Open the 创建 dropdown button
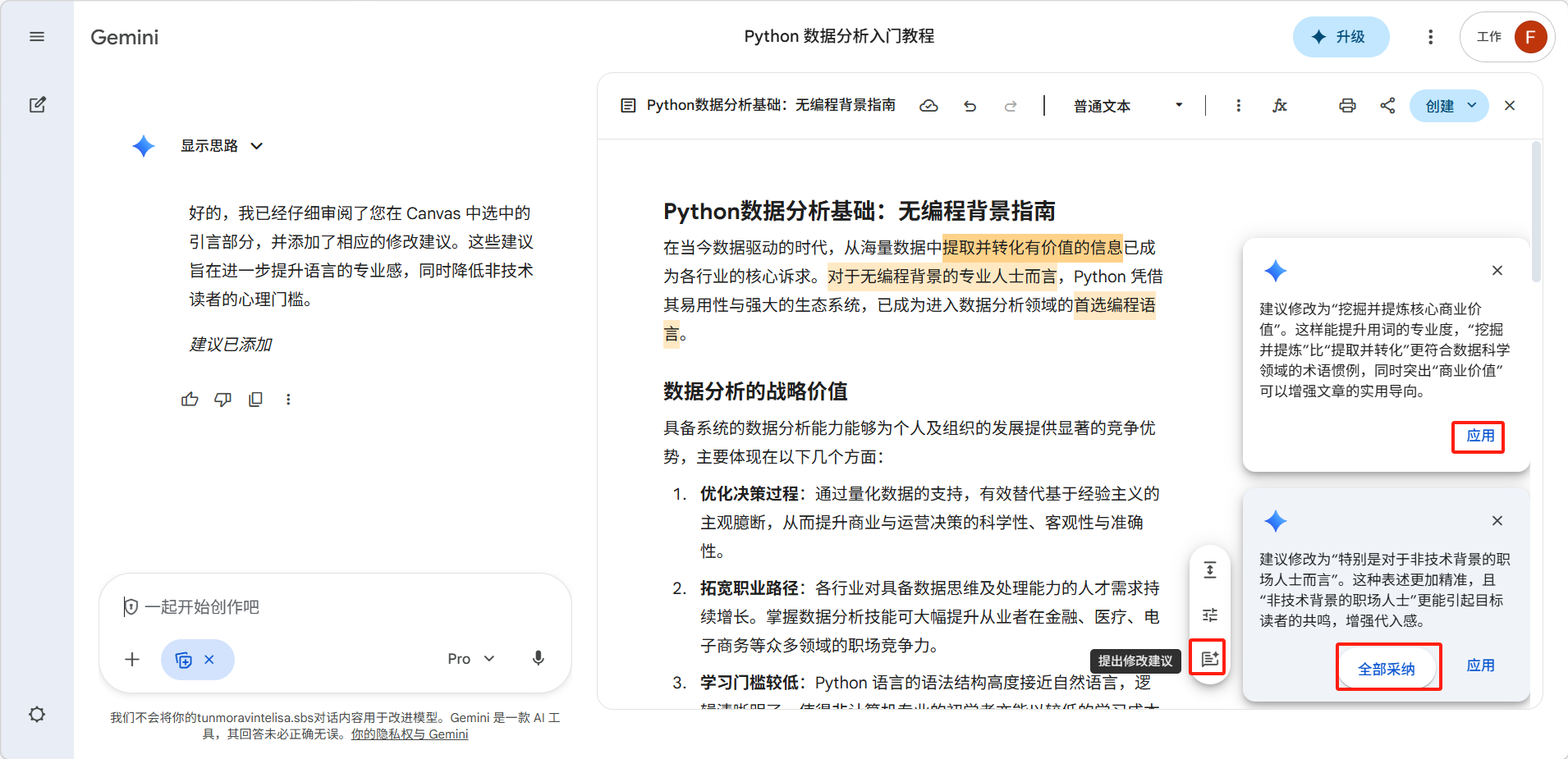 tap(1449, 106)
